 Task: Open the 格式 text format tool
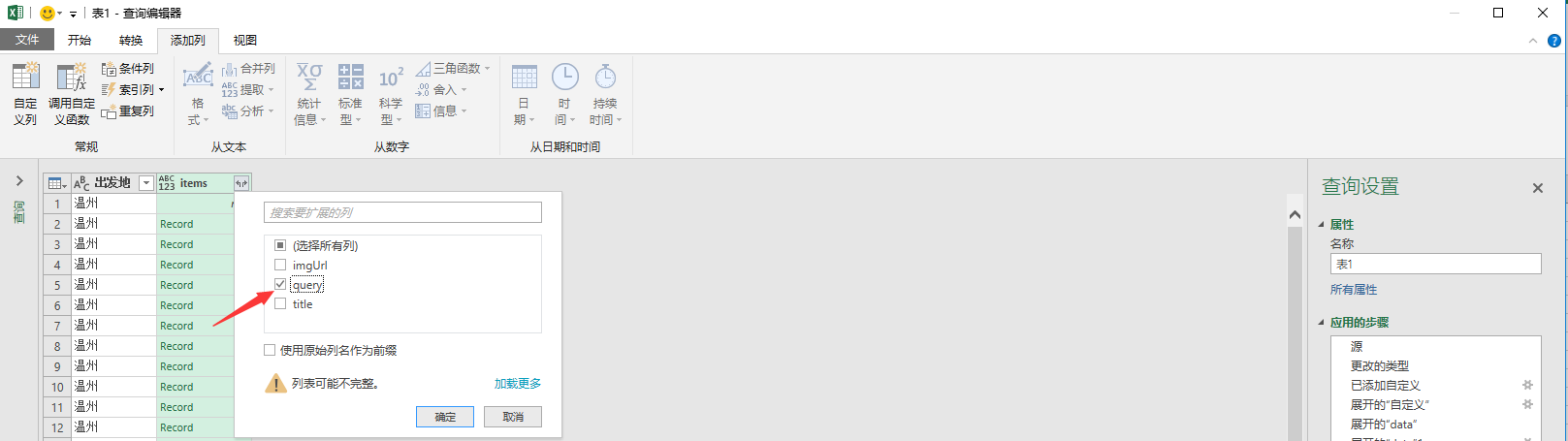198,76
